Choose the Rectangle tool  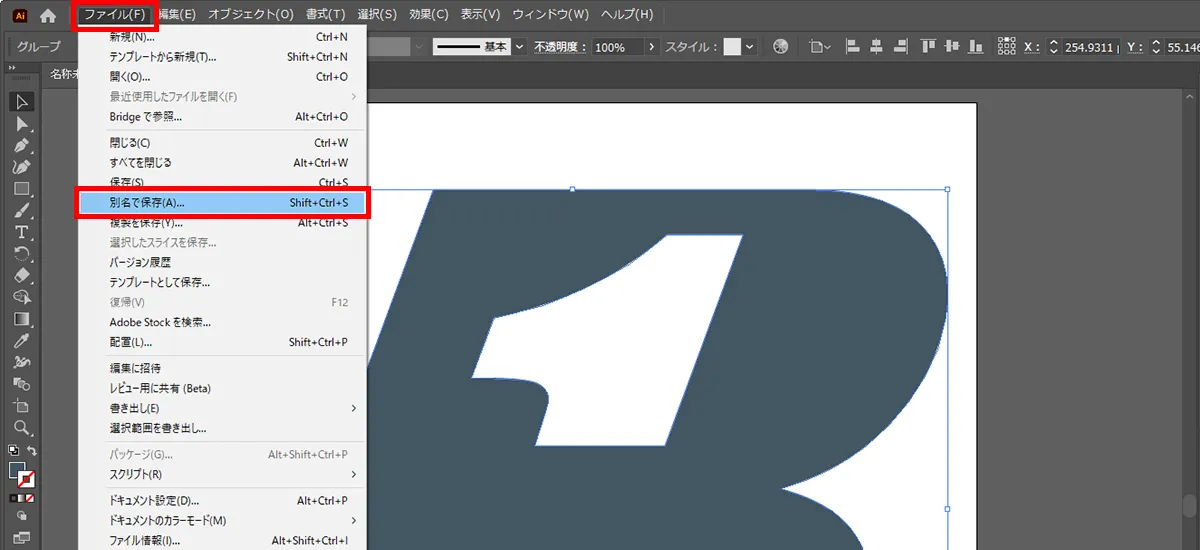pos(22,189)
